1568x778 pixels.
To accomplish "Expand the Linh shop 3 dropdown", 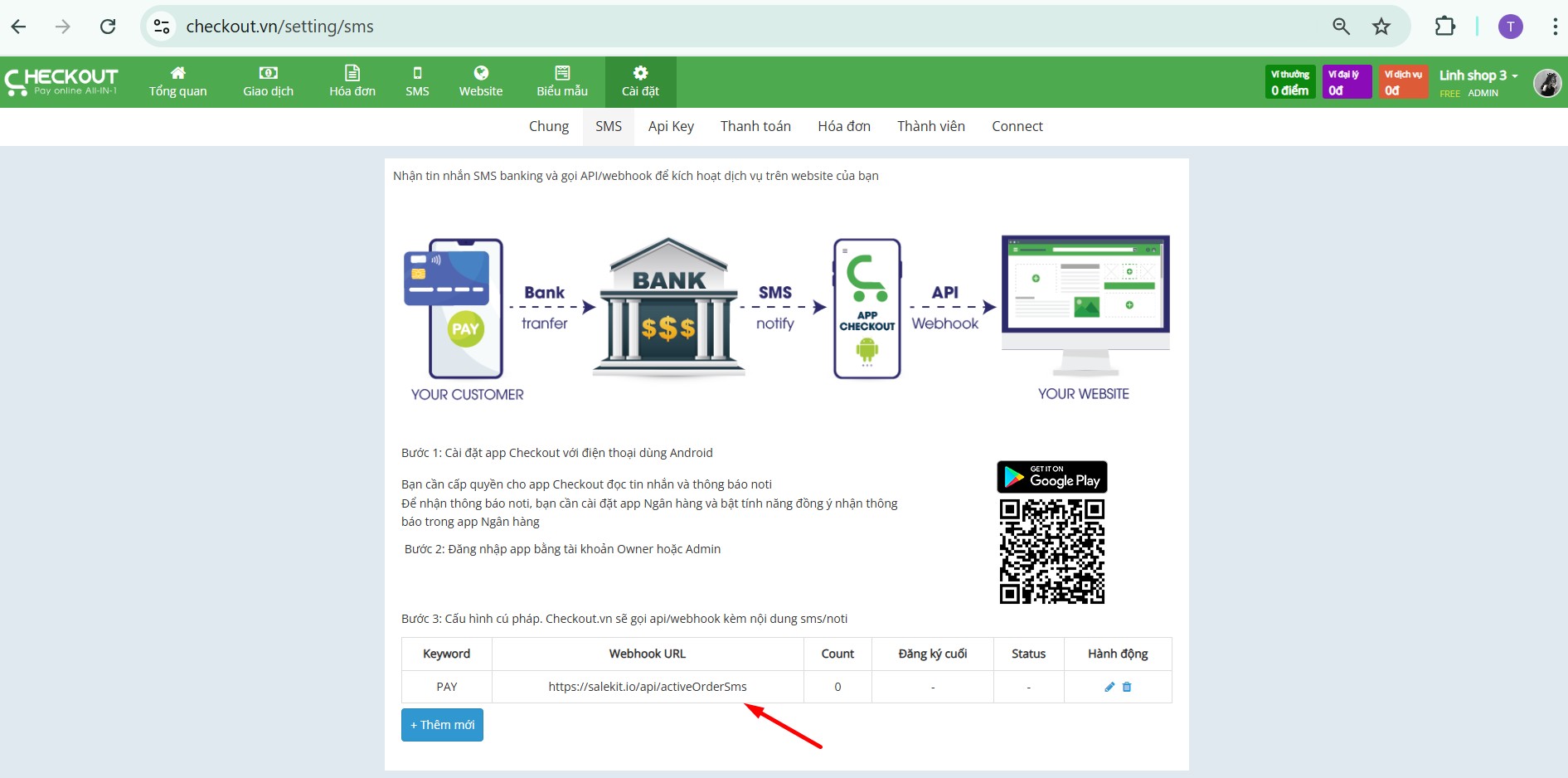I will pyautogui.click(x=1478, y=75).
